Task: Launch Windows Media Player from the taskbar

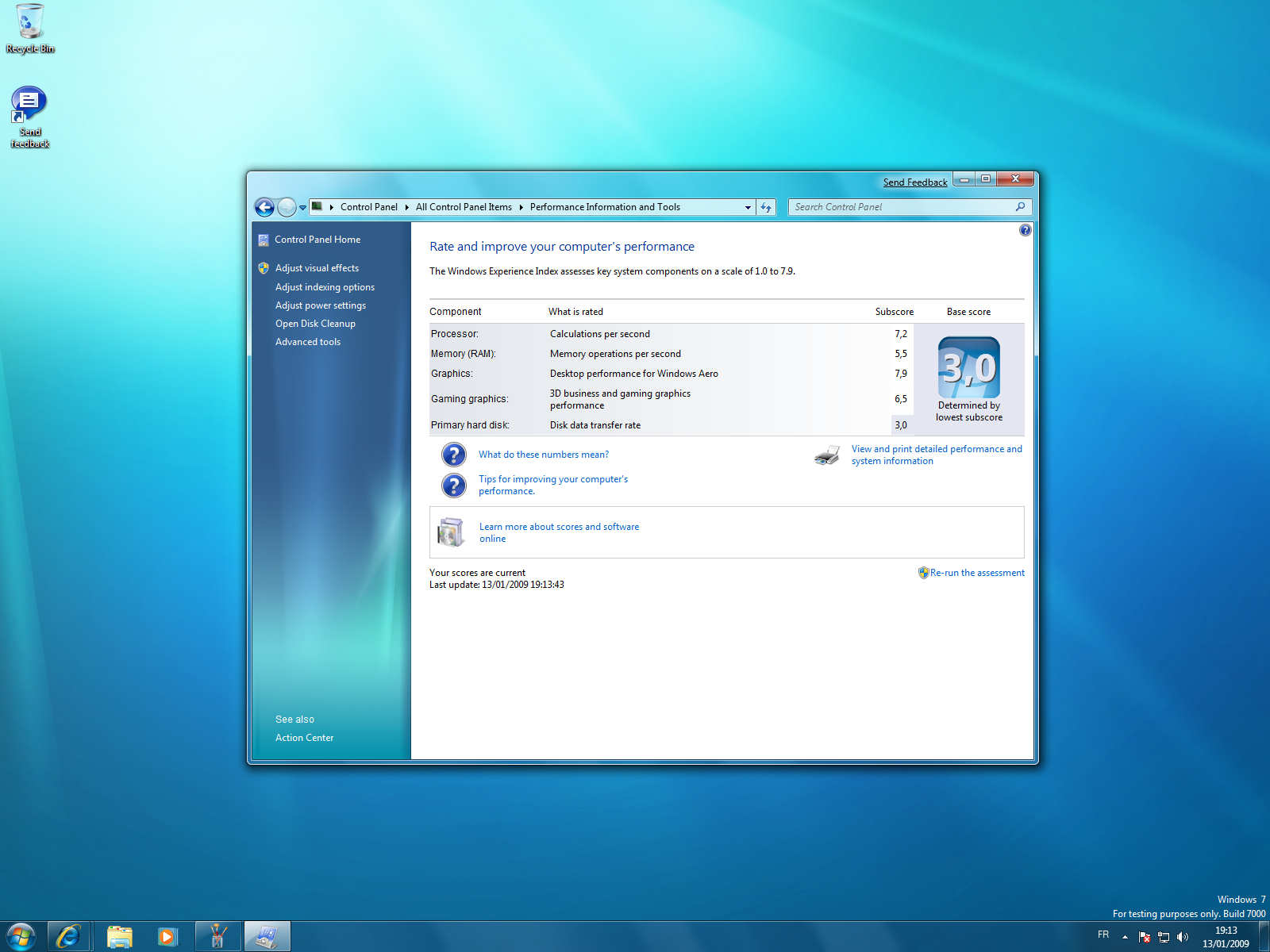Action: tap(167, 937)
